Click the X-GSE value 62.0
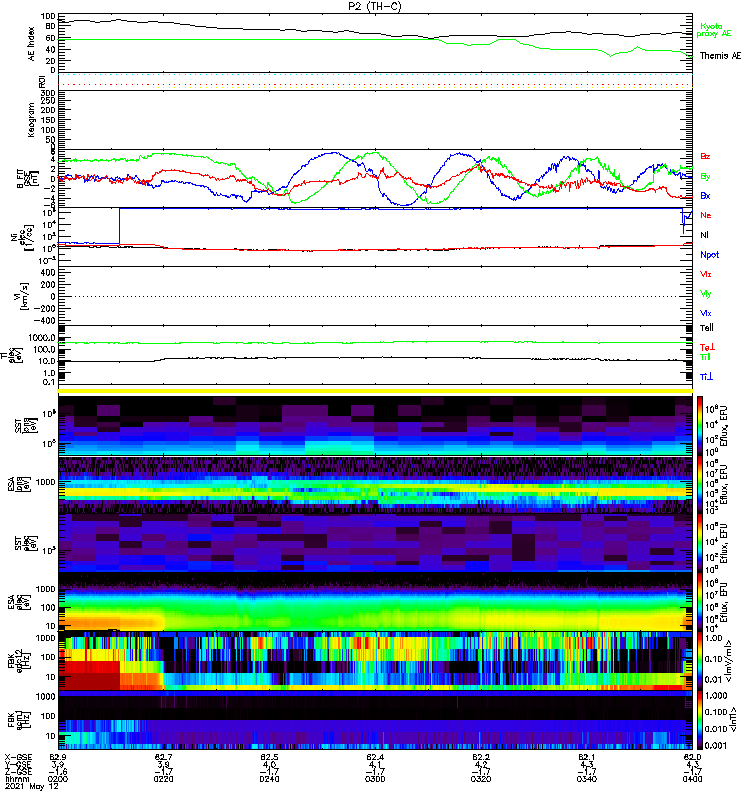750x800 pixels. click(692, 757)
